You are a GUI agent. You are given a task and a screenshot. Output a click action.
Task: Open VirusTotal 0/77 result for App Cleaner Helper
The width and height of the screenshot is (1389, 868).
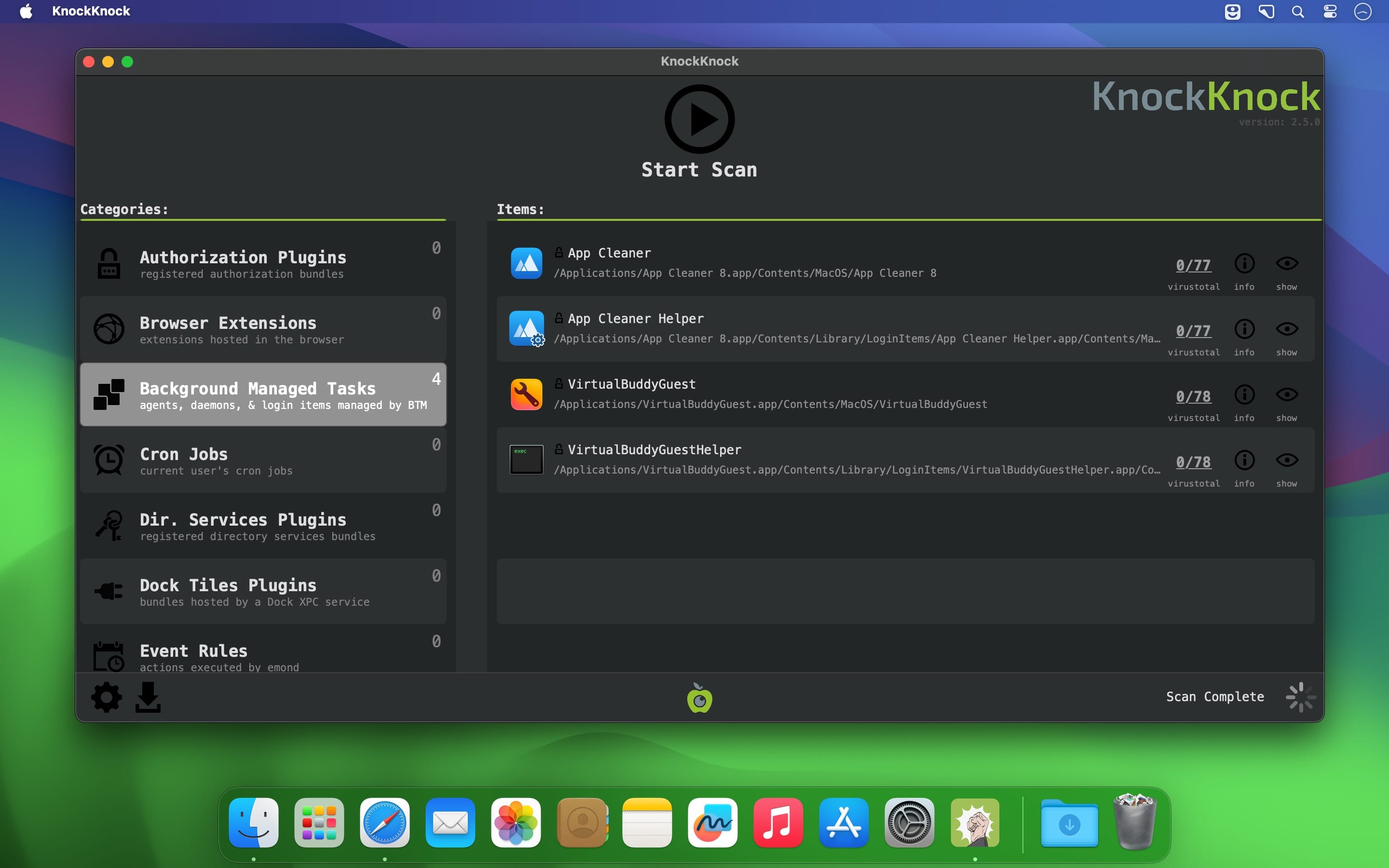tap(1193, 331)
